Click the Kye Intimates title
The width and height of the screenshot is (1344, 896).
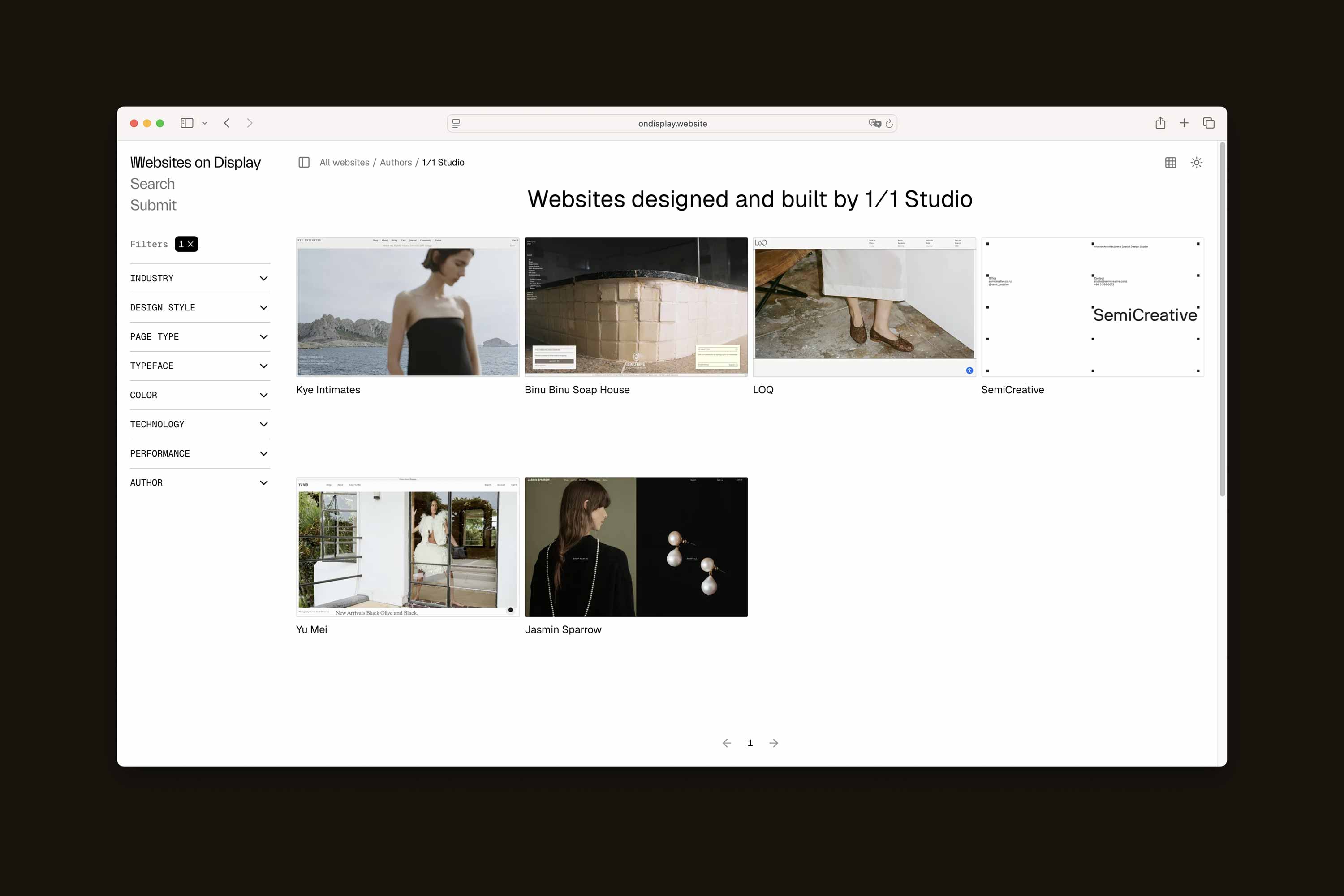click(328, 390)
